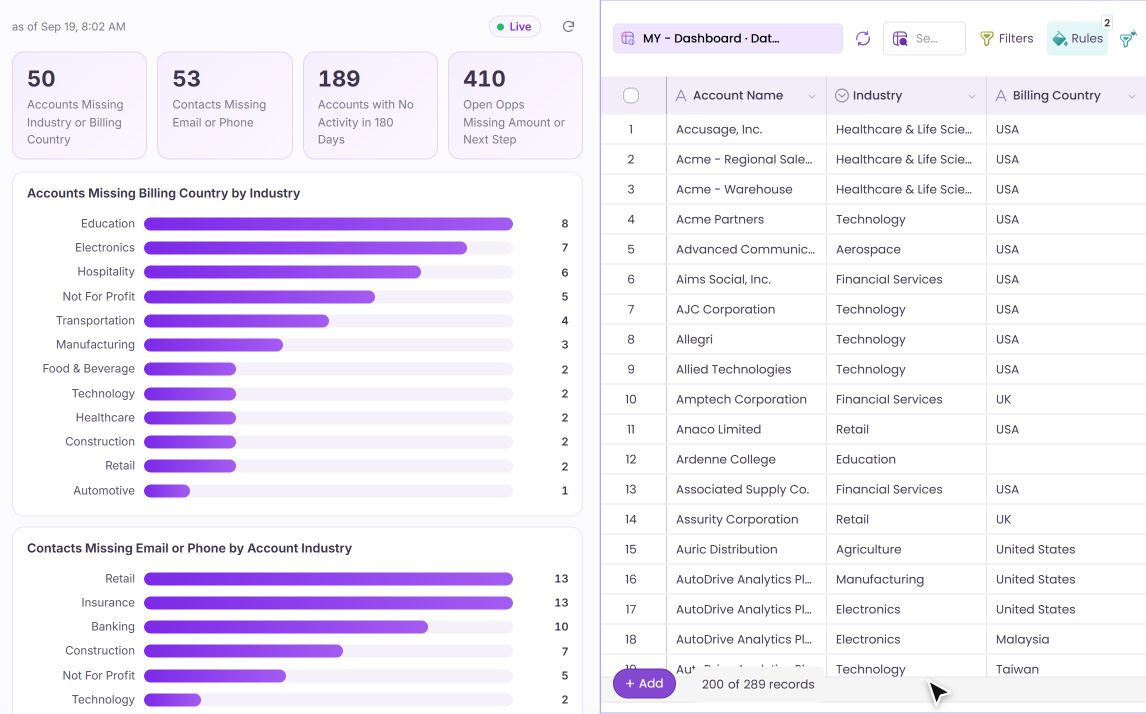The image size is (1146, 714).
Task: Click Accounts Missing Billing Country by Industry title
Action: click(164, 193)
